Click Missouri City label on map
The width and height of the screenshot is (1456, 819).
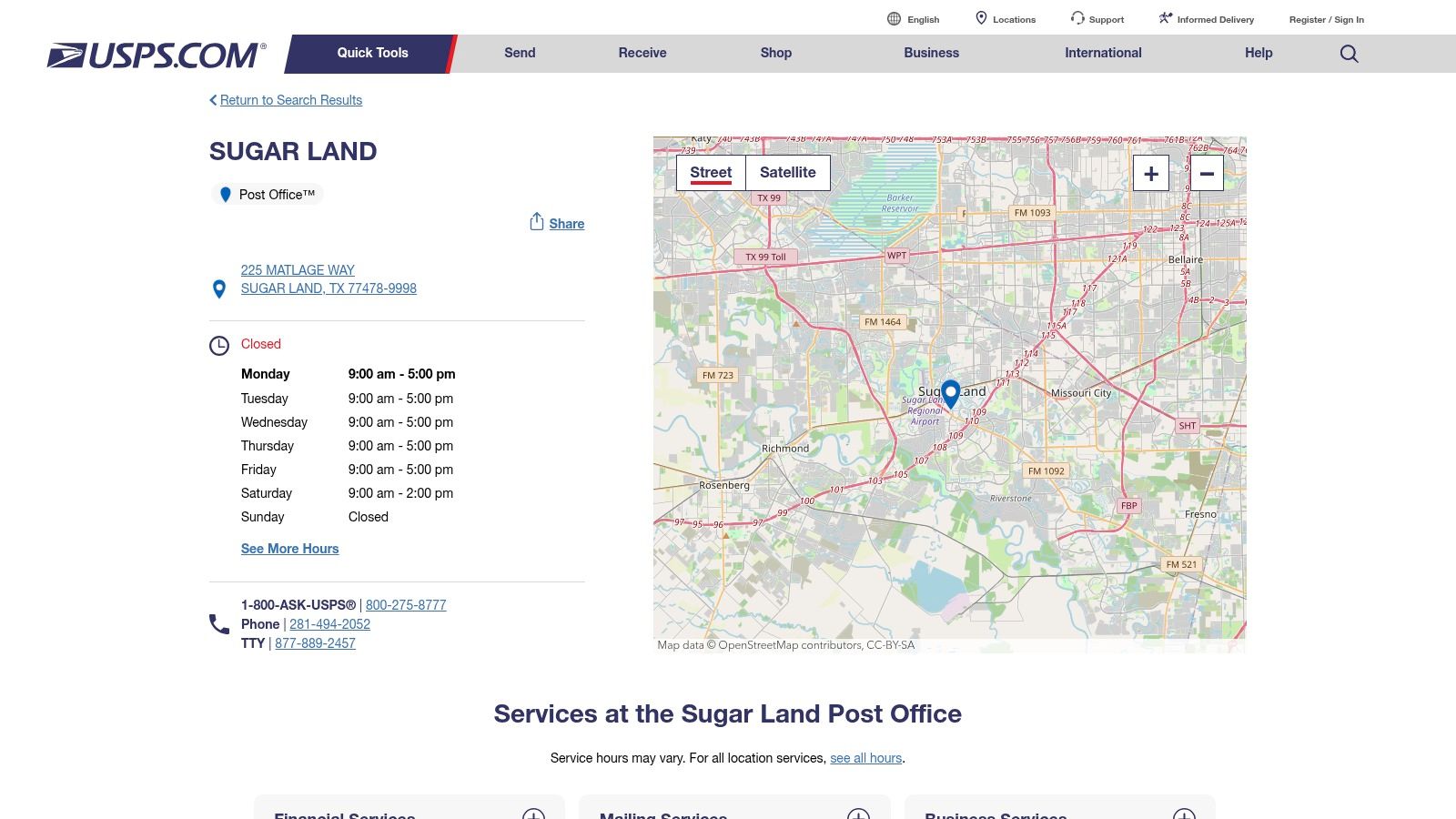pyautogui.click(x=1081, y=393)
